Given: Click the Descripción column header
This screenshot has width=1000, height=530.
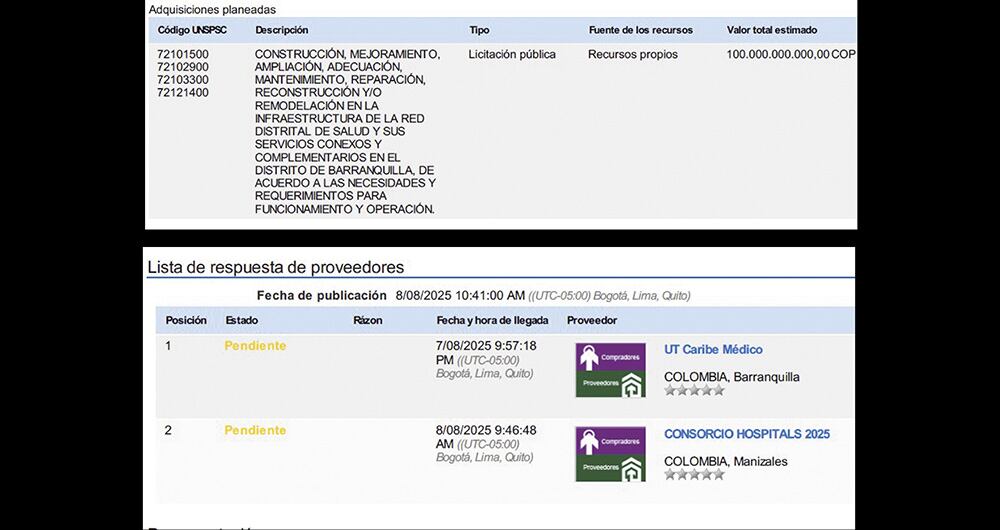Looking at the screenshot, I should pos(281,30).
